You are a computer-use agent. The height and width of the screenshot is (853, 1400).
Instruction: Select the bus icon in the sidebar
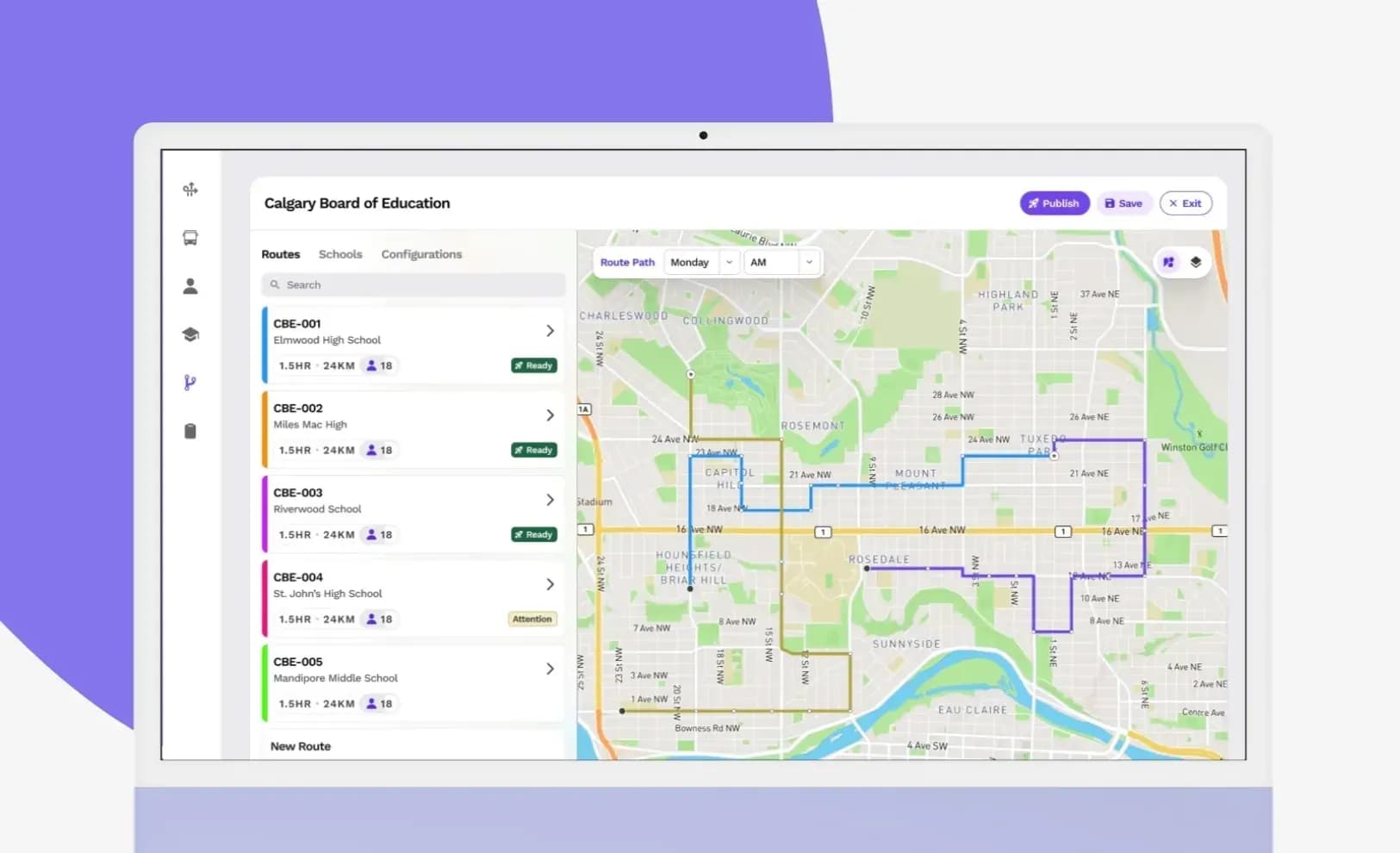click(x=190, y=238)
